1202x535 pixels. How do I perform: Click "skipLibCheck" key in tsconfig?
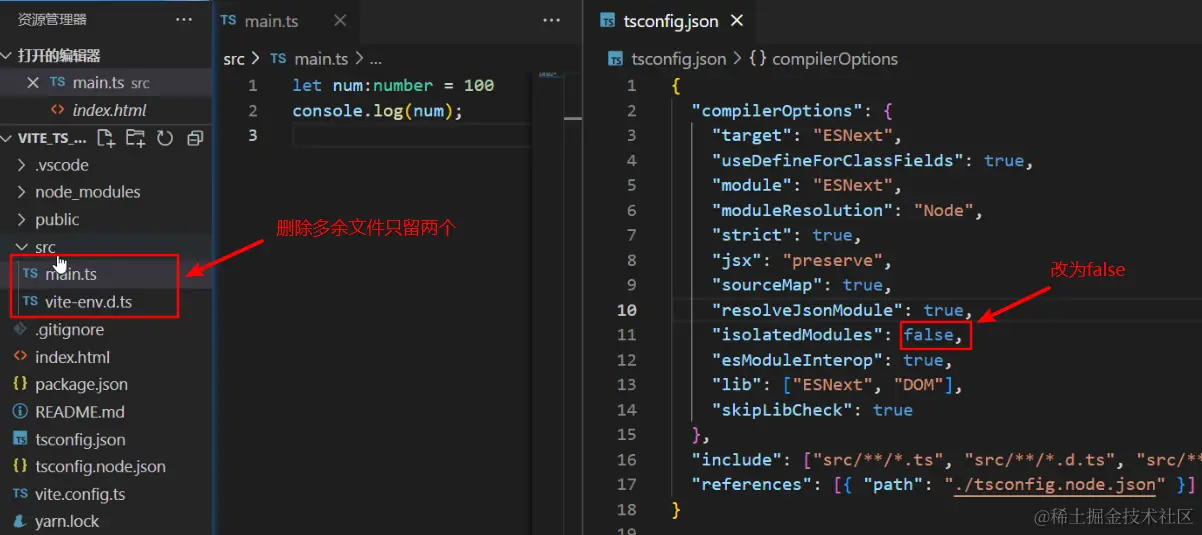[783, 410]
